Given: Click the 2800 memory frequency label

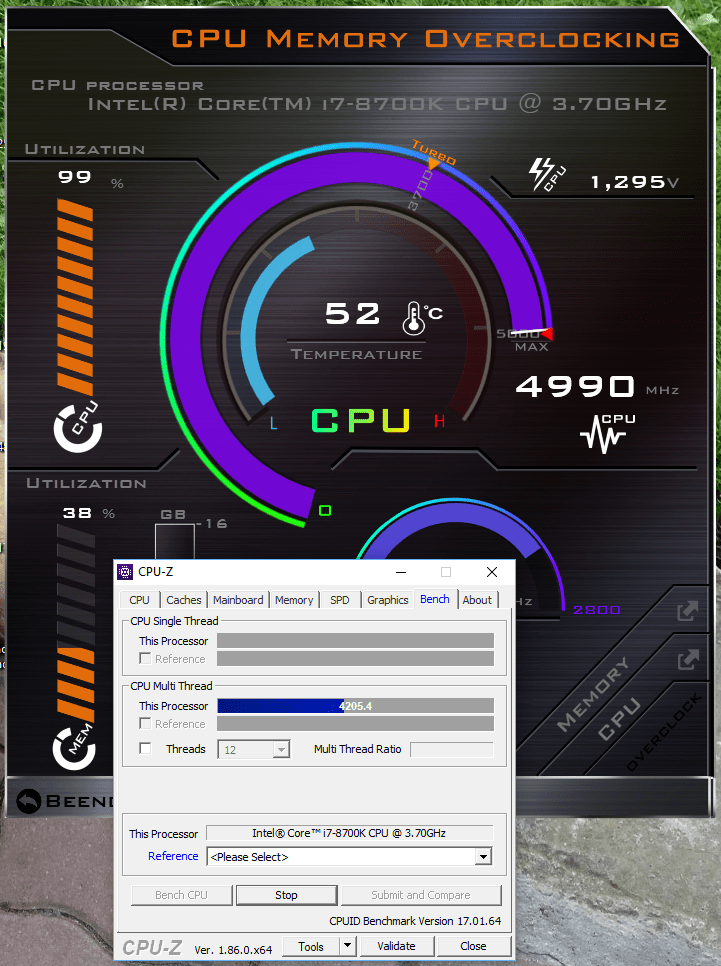Looking at the screenshot, I should pos(597,610).
